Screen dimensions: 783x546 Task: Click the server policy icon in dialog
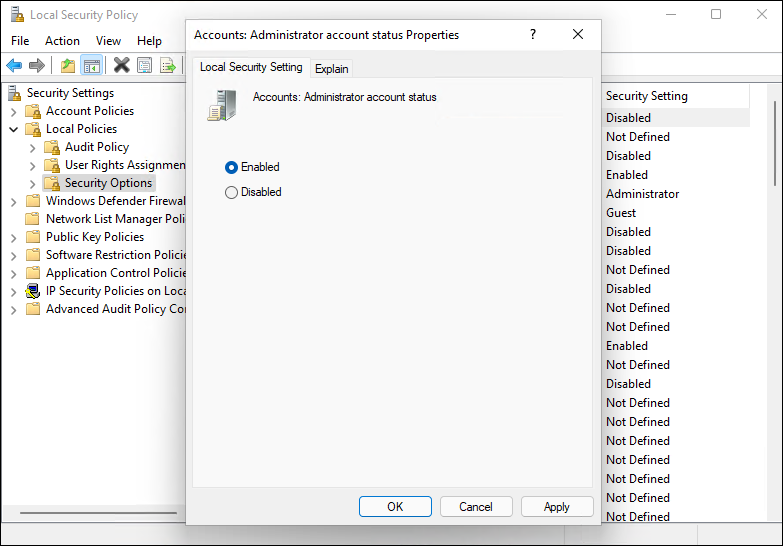[222, 105]
